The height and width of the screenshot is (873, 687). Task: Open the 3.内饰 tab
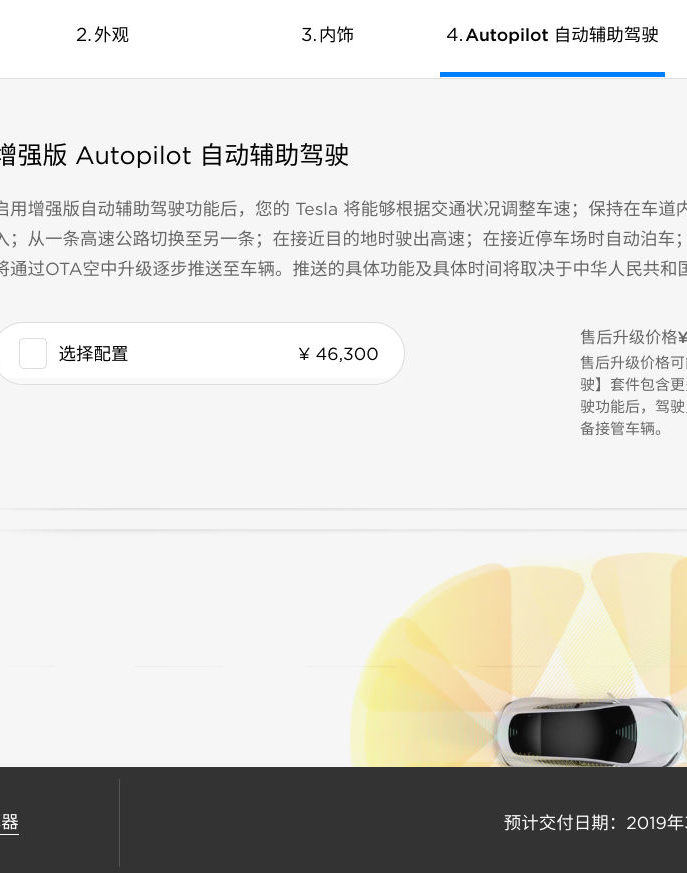pos(327,35)
